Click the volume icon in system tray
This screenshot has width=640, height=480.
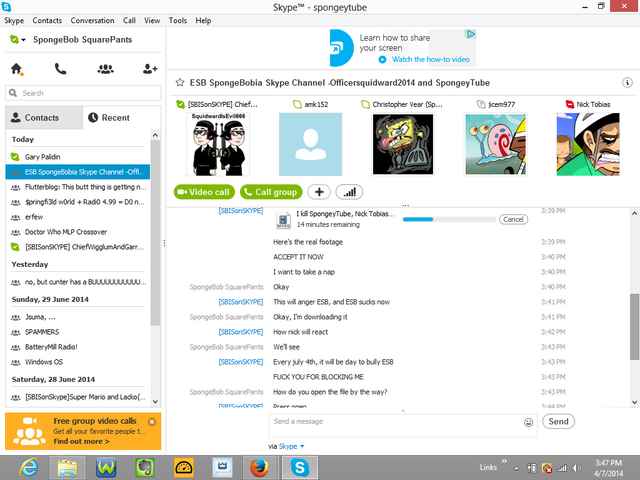576,468
